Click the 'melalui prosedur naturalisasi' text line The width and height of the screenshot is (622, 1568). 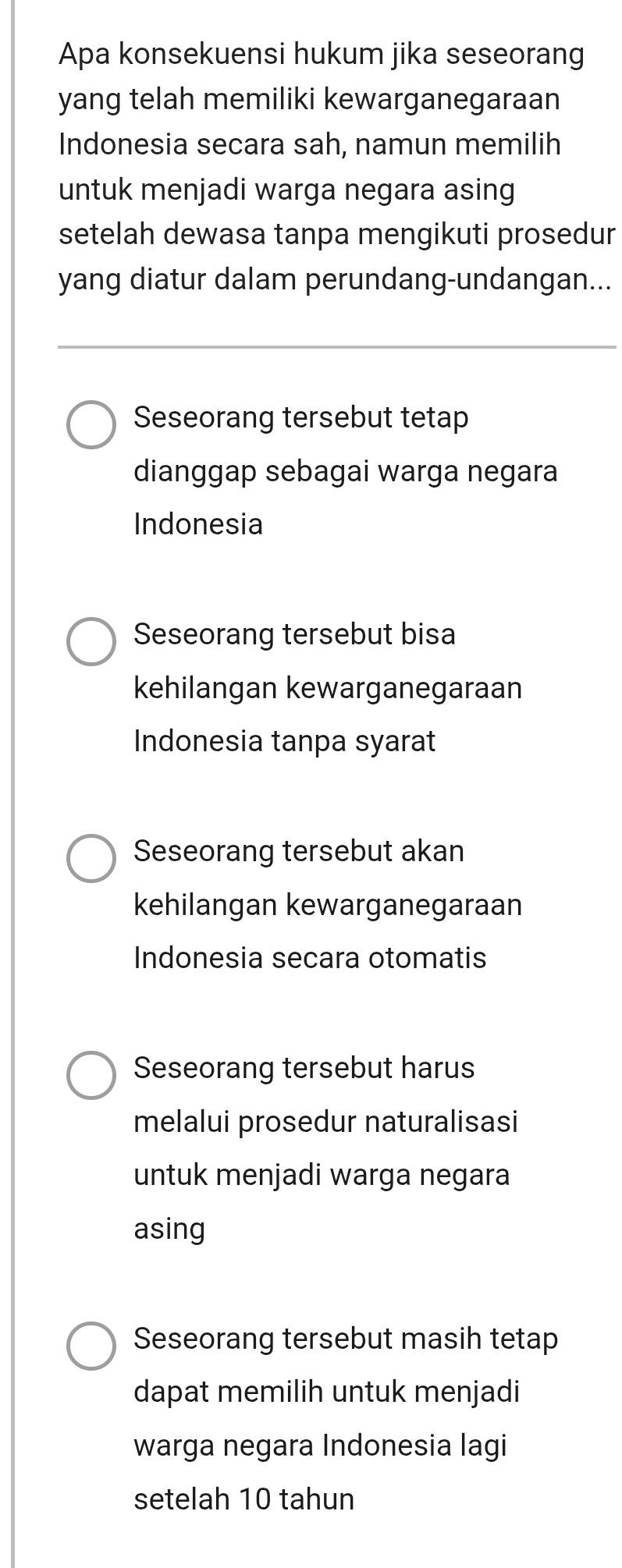326,1123
